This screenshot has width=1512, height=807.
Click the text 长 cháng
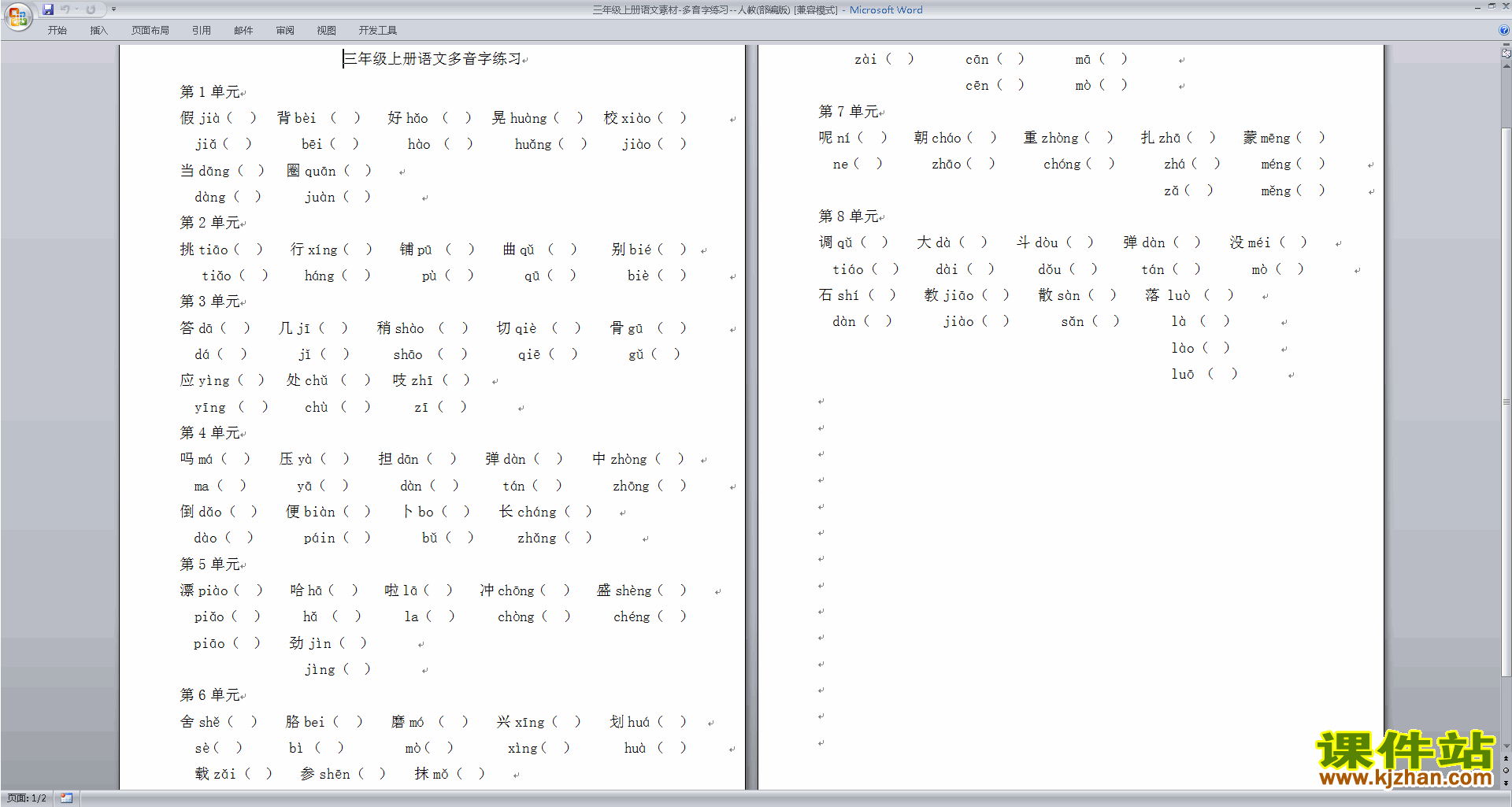[528, 512]
